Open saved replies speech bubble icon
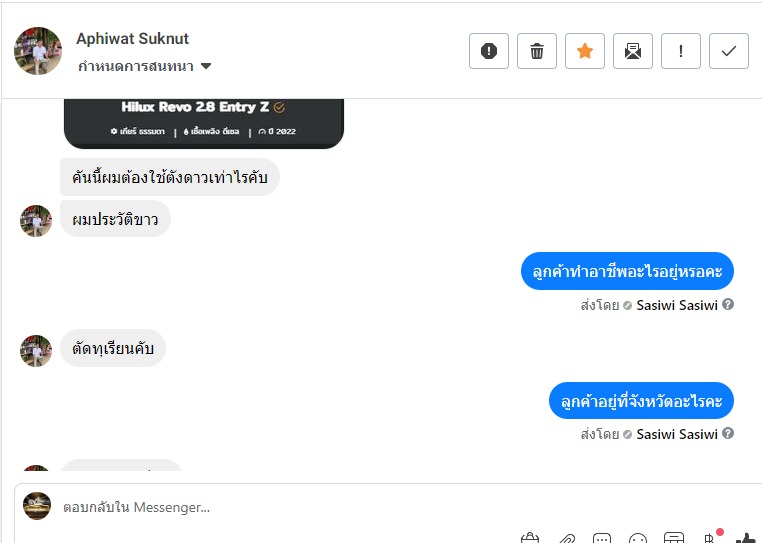 [x=602, y=539]
